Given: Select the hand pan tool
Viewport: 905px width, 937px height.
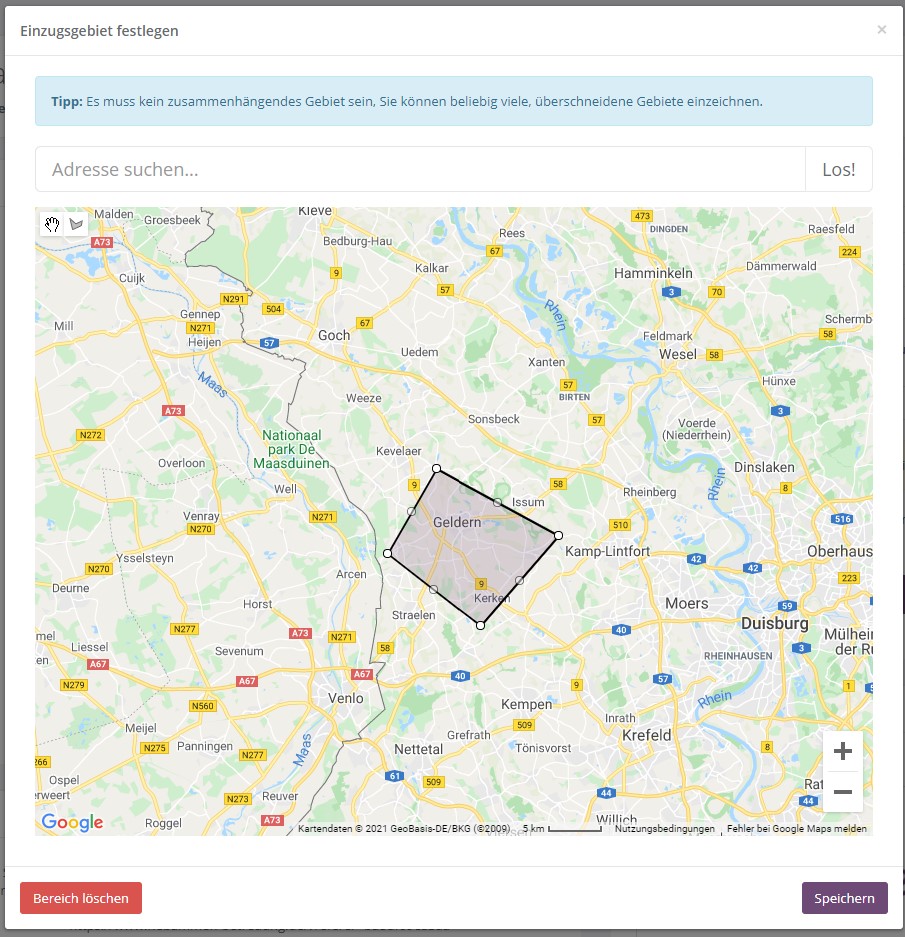Looking at the screenshot, I should pyautogui.click(x=52, y=225).
